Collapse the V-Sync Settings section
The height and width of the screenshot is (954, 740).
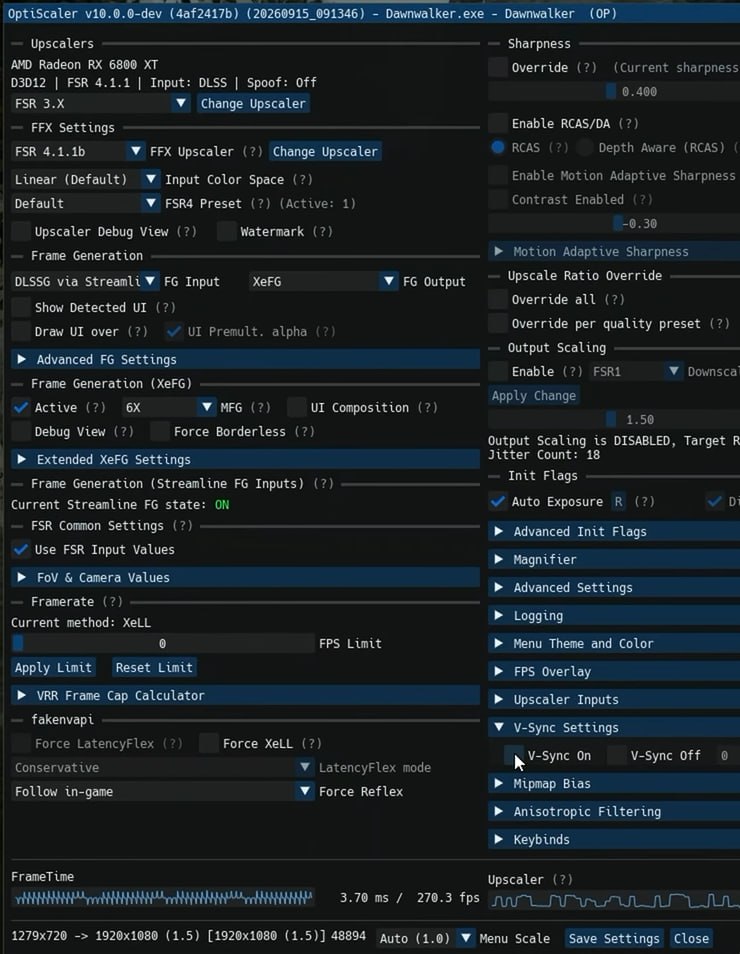coord(614,727)
